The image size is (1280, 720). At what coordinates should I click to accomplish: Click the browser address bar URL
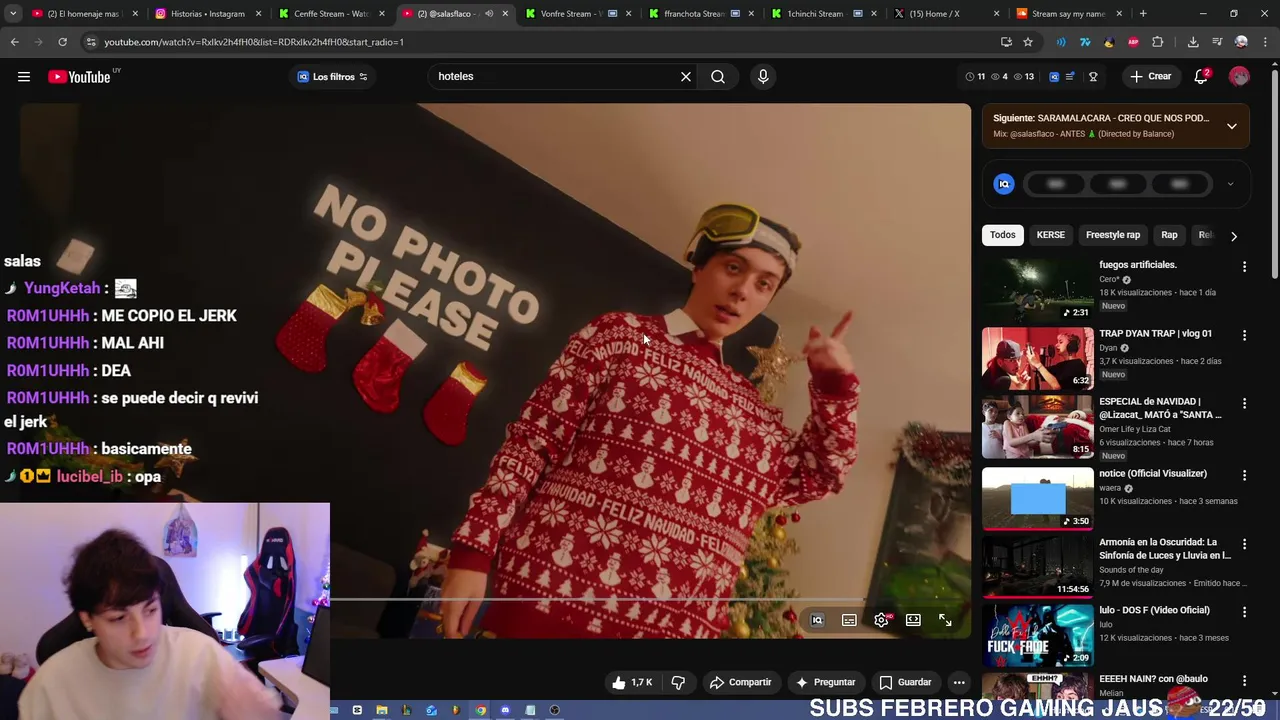254,42
